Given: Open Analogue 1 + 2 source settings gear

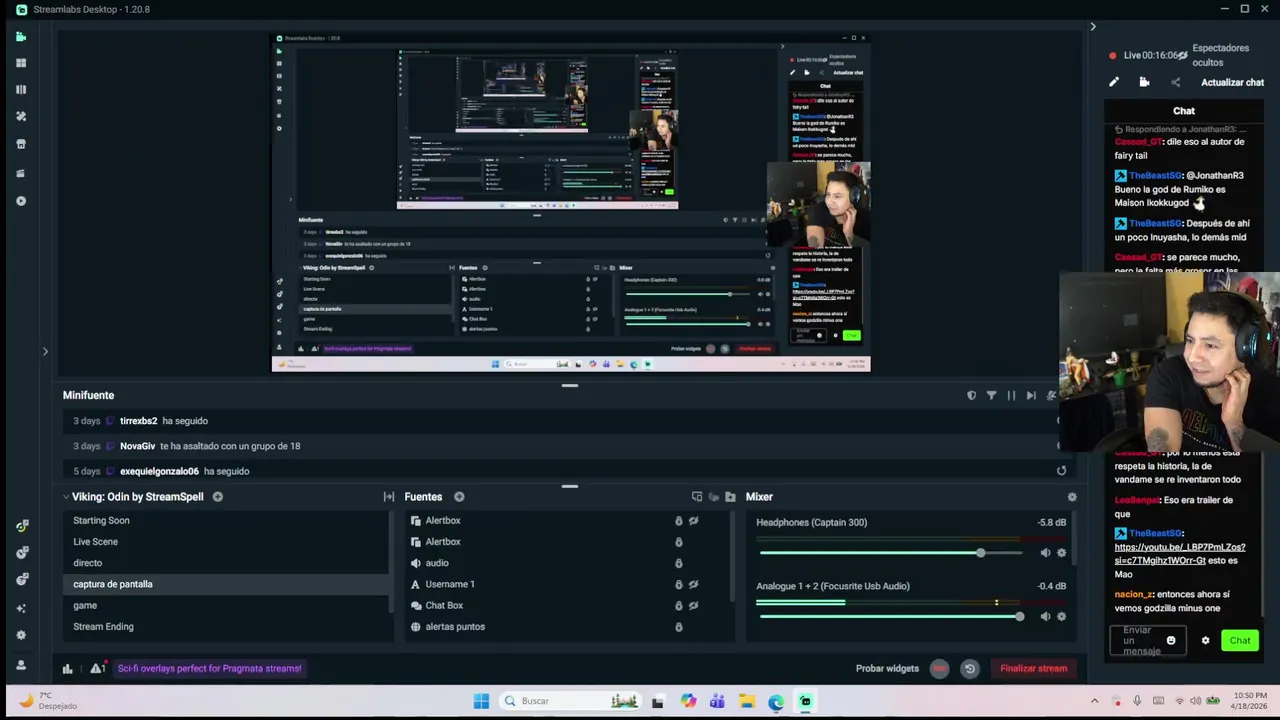Looking at the screenshot, I should click(1061, 617).
